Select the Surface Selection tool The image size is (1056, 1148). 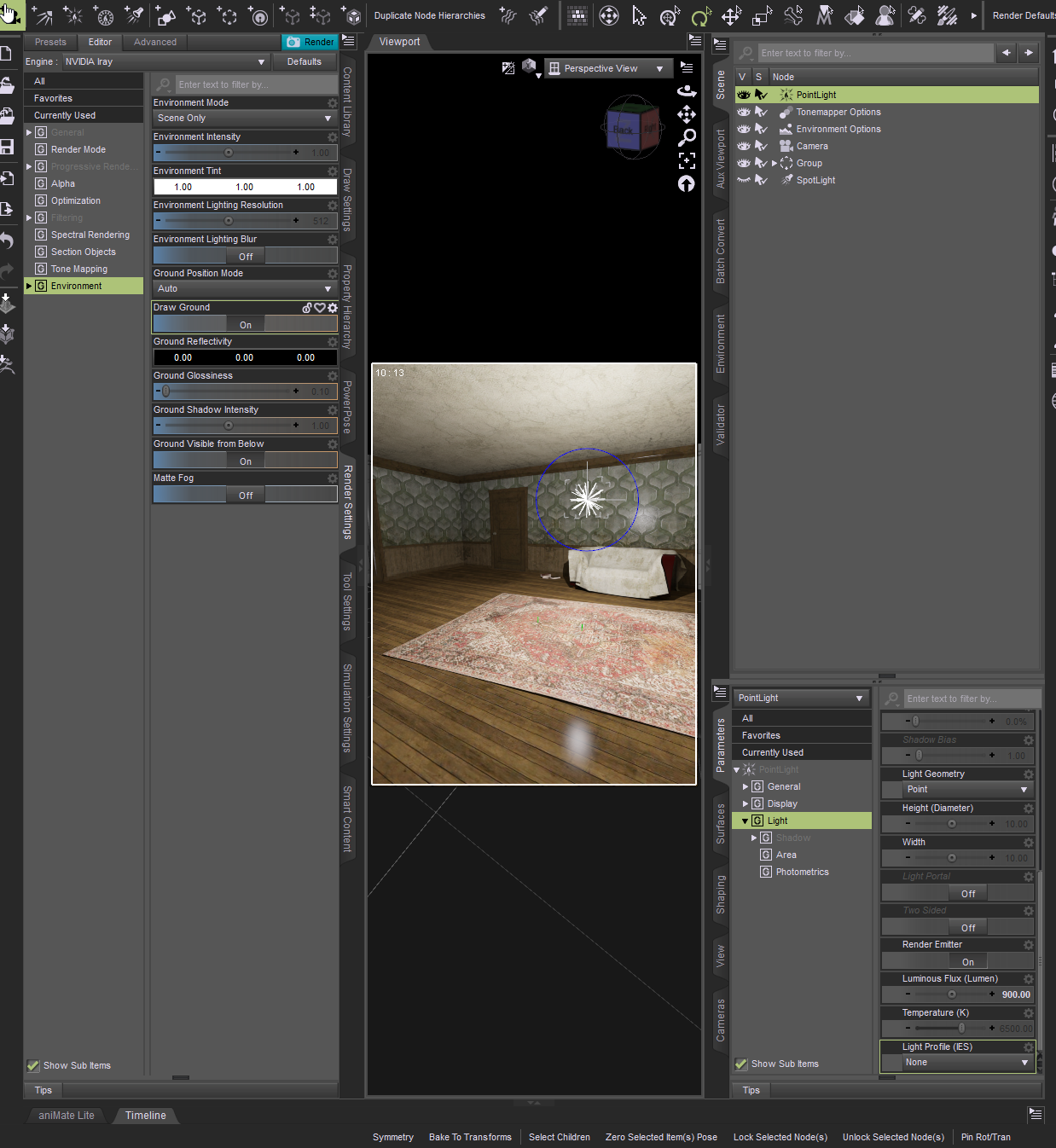click(x=854, y=15)
